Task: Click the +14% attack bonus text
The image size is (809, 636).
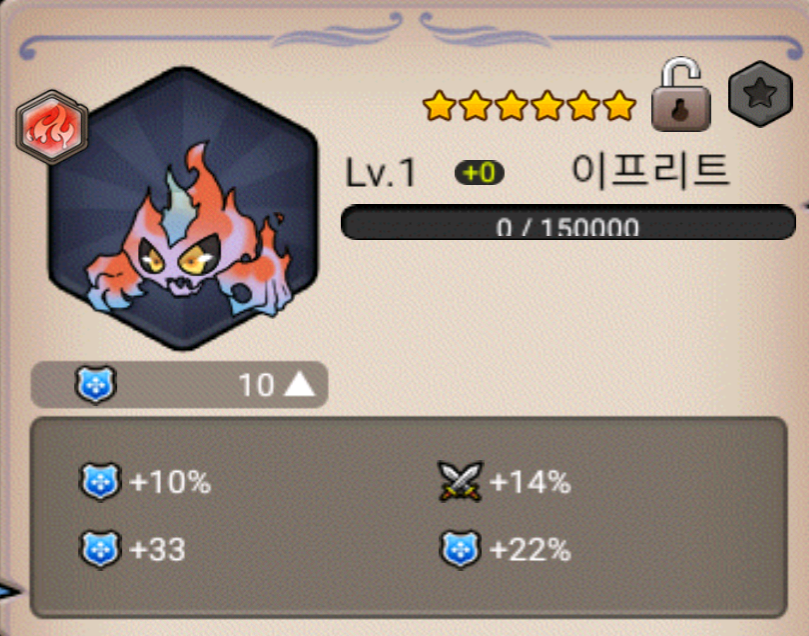Action: (x=530, y=482)
